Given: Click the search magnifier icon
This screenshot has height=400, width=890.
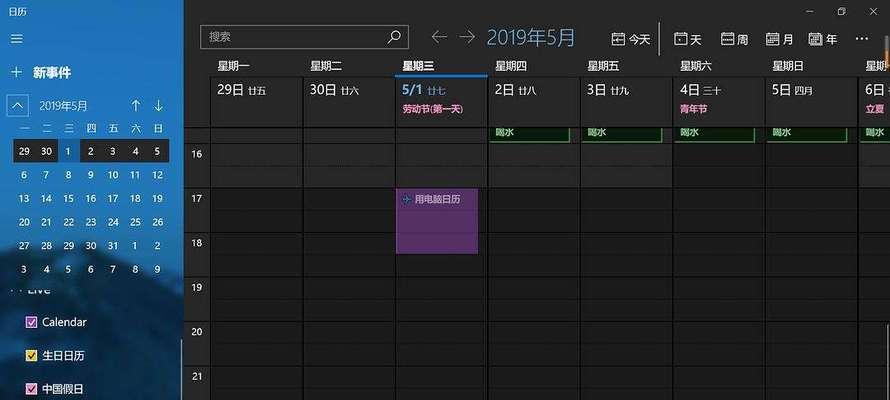Looking at the screenshot, I should tap(394, 37).
